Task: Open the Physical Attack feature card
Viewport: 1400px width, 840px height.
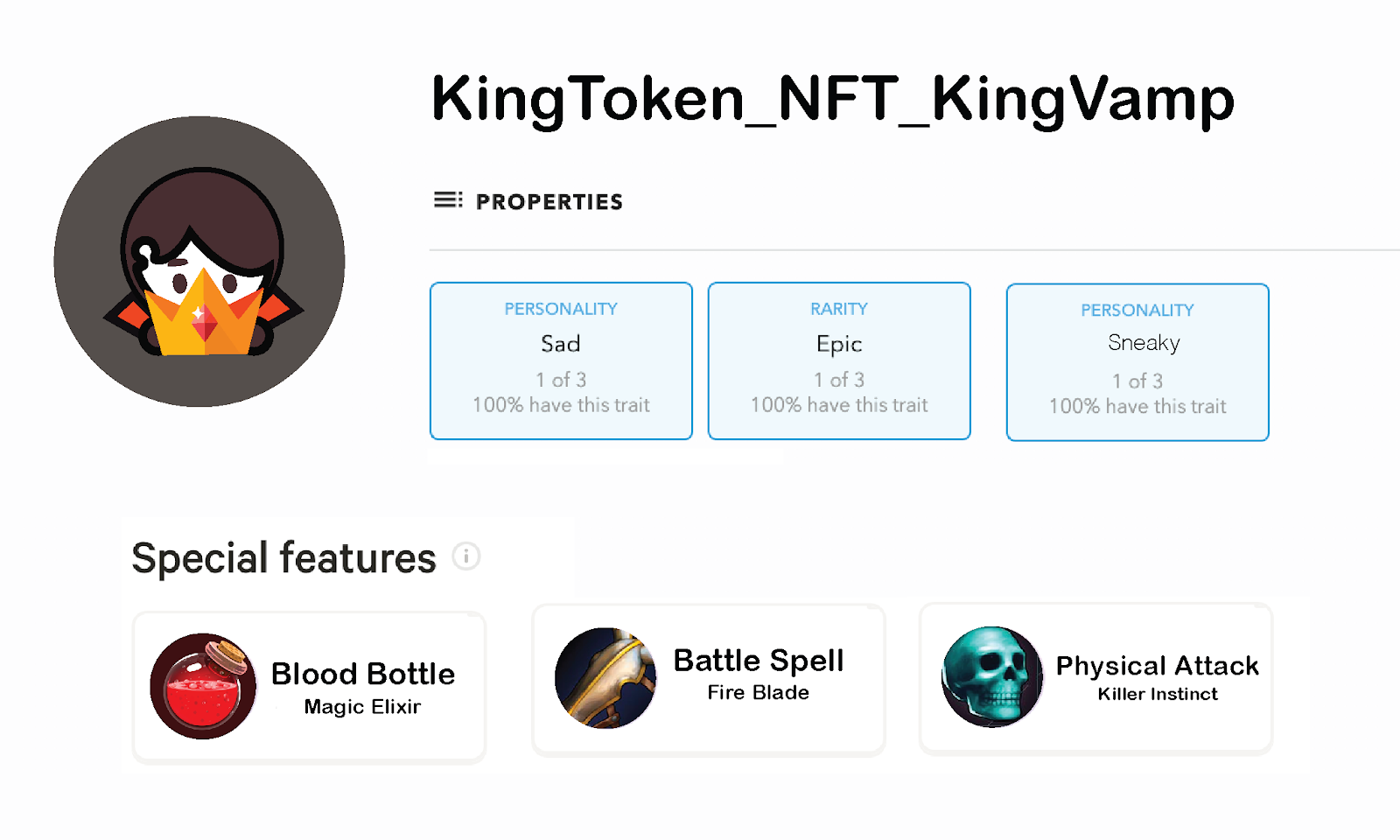Action: pos(1095,677)
